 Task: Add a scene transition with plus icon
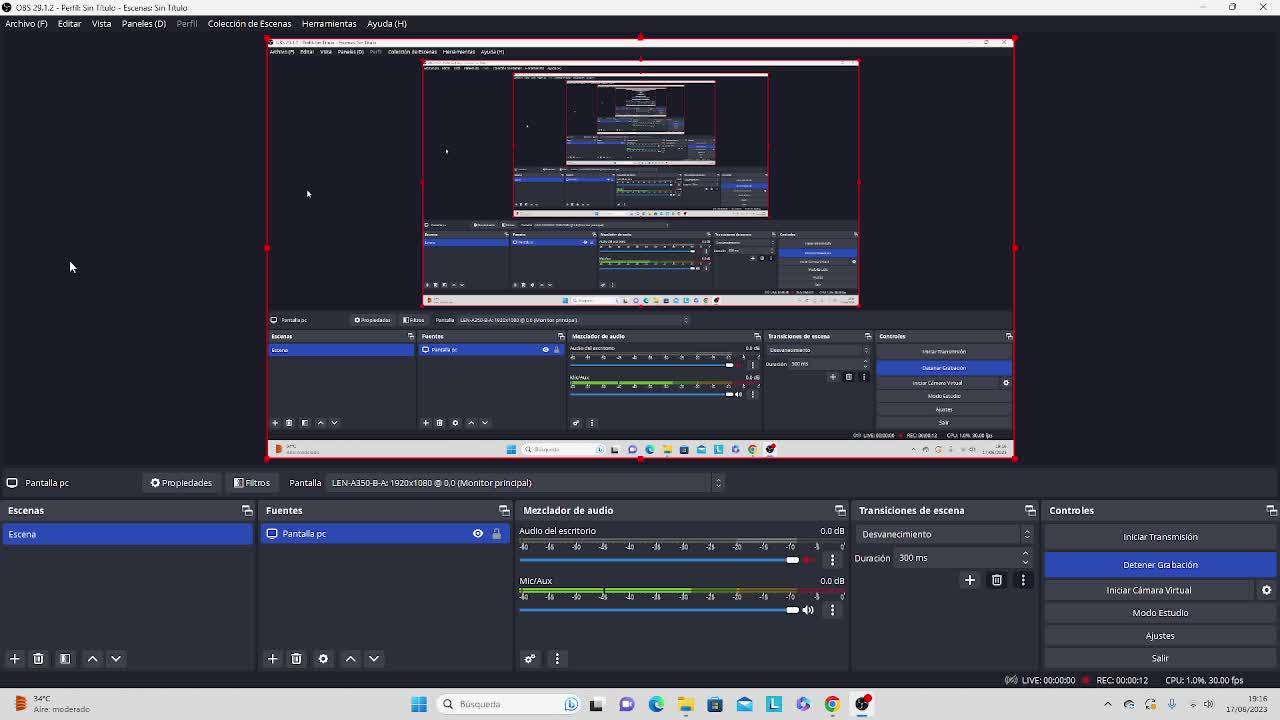click(969, 580)
